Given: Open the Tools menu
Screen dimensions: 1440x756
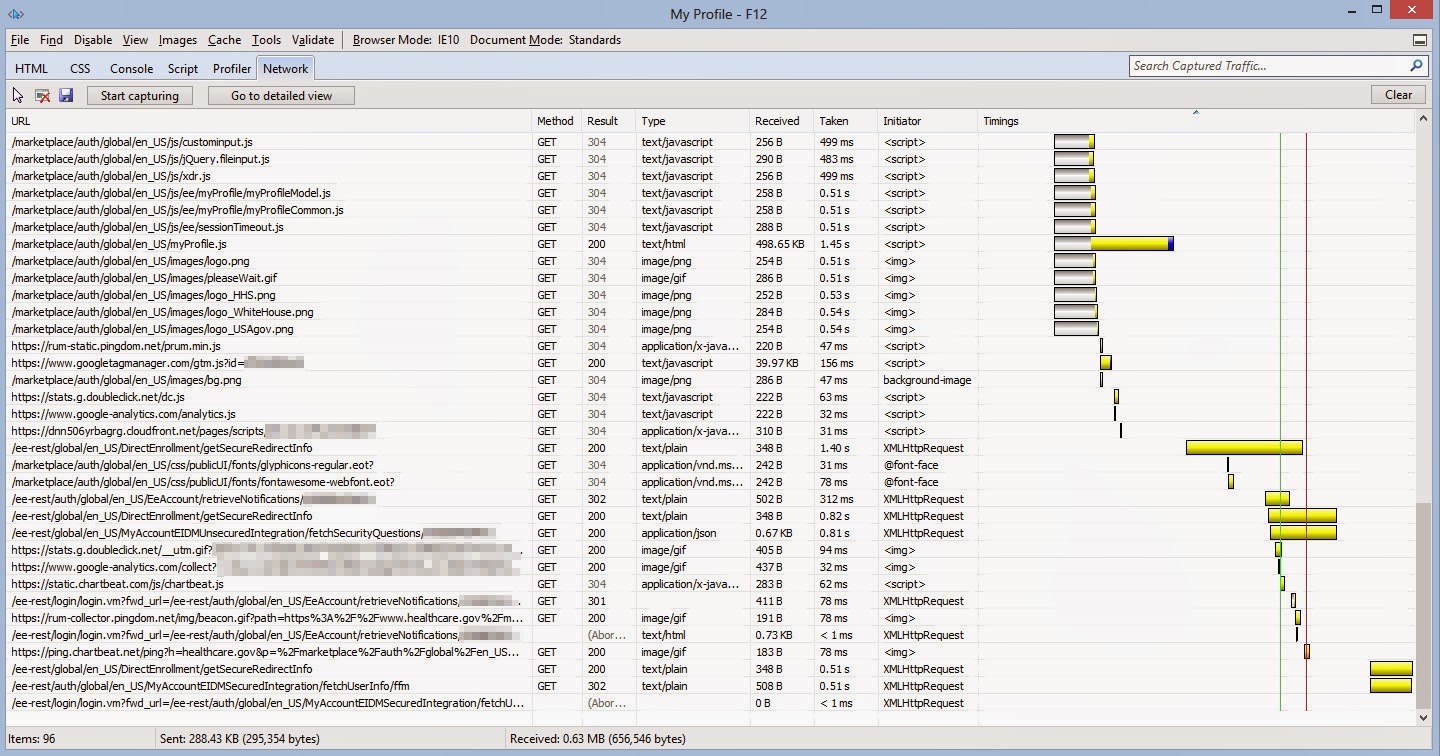Looking at the screenshot, I should pyautogui.click(x=266, y=40).
